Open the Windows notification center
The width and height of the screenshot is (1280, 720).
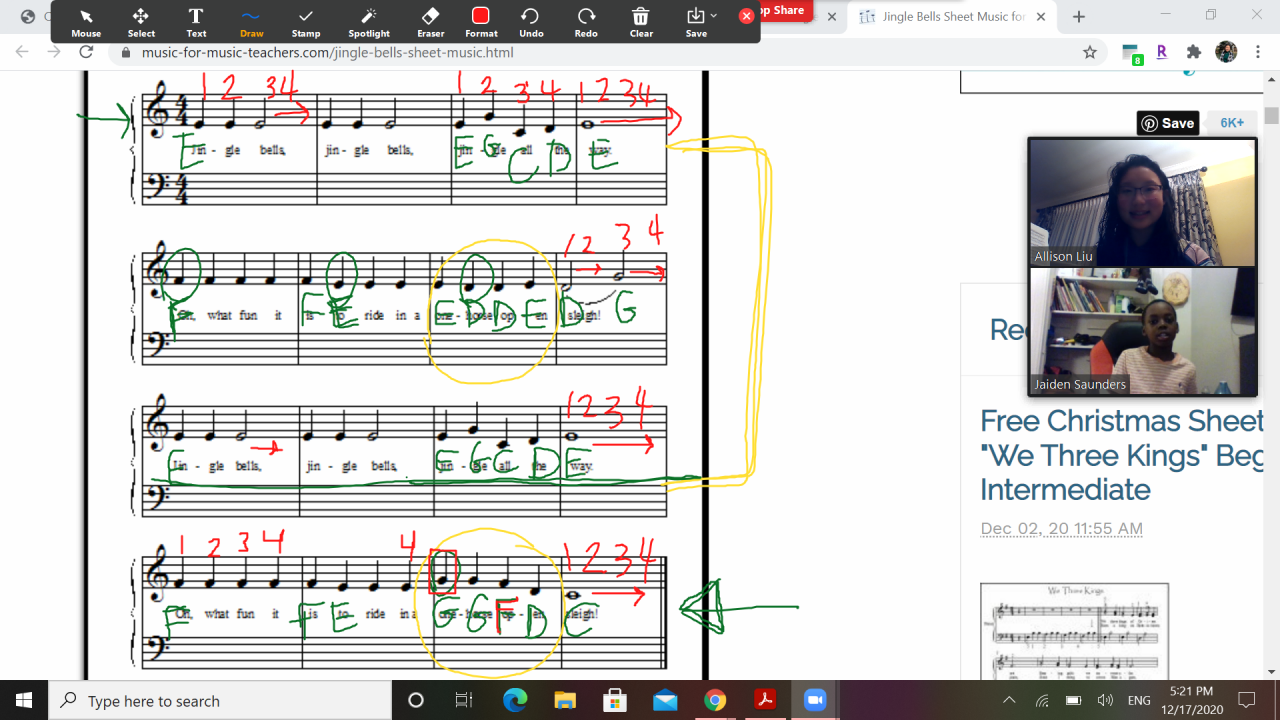[1246, 700]
